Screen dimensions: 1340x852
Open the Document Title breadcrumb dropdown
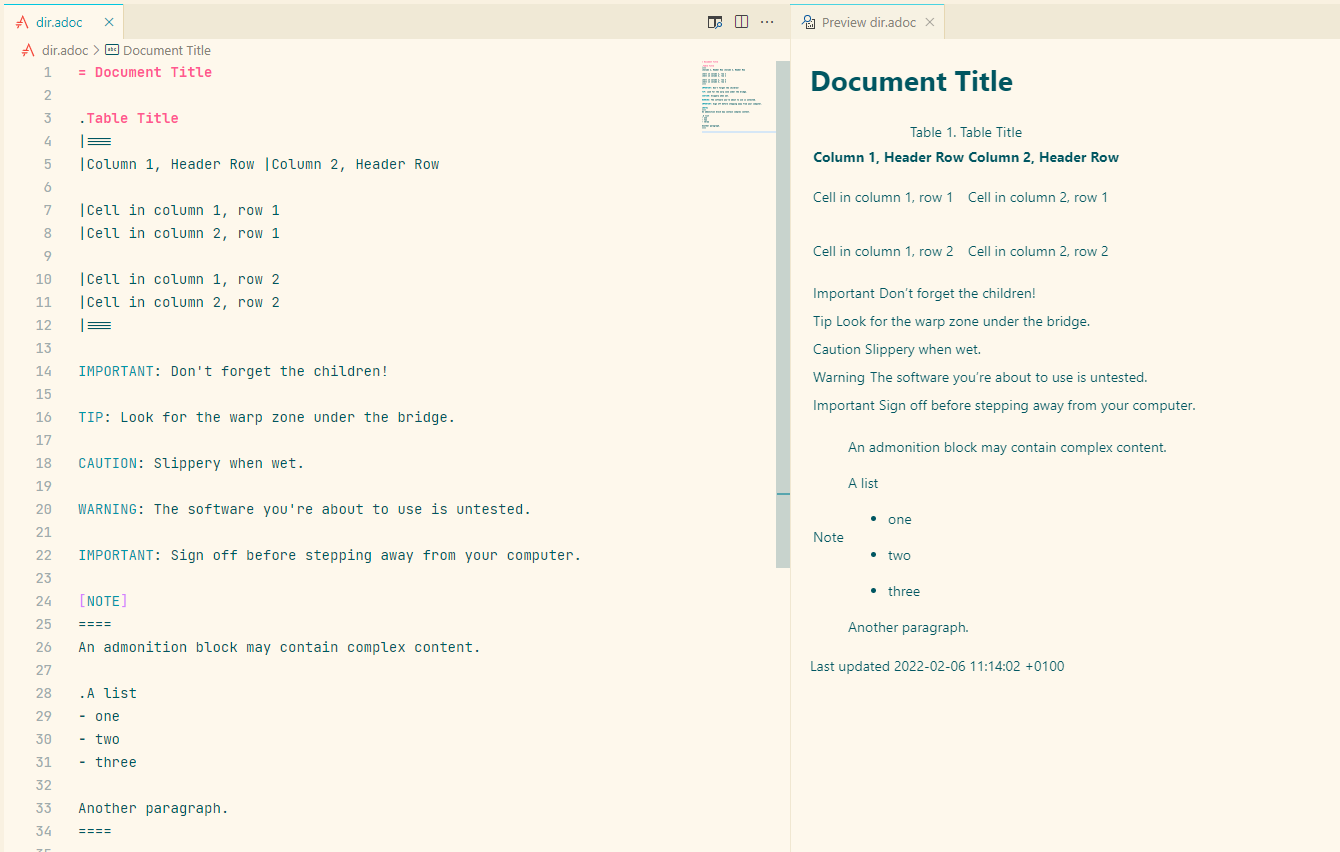[x=166, y=50]
